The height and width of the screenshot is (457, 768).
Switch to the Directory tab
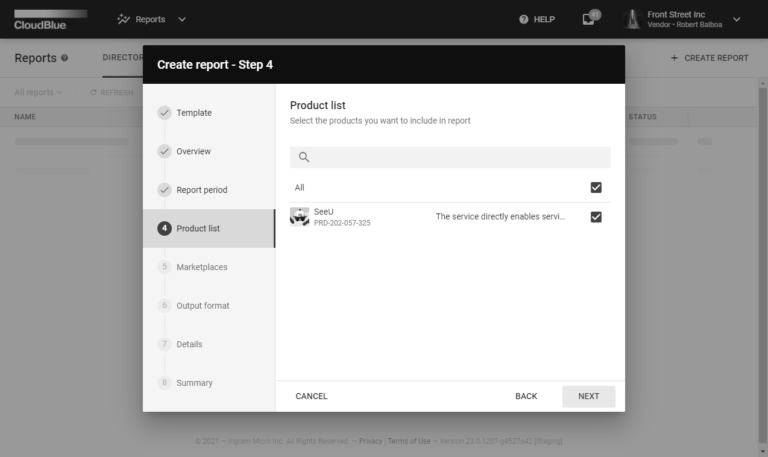(x=122, y=58)
